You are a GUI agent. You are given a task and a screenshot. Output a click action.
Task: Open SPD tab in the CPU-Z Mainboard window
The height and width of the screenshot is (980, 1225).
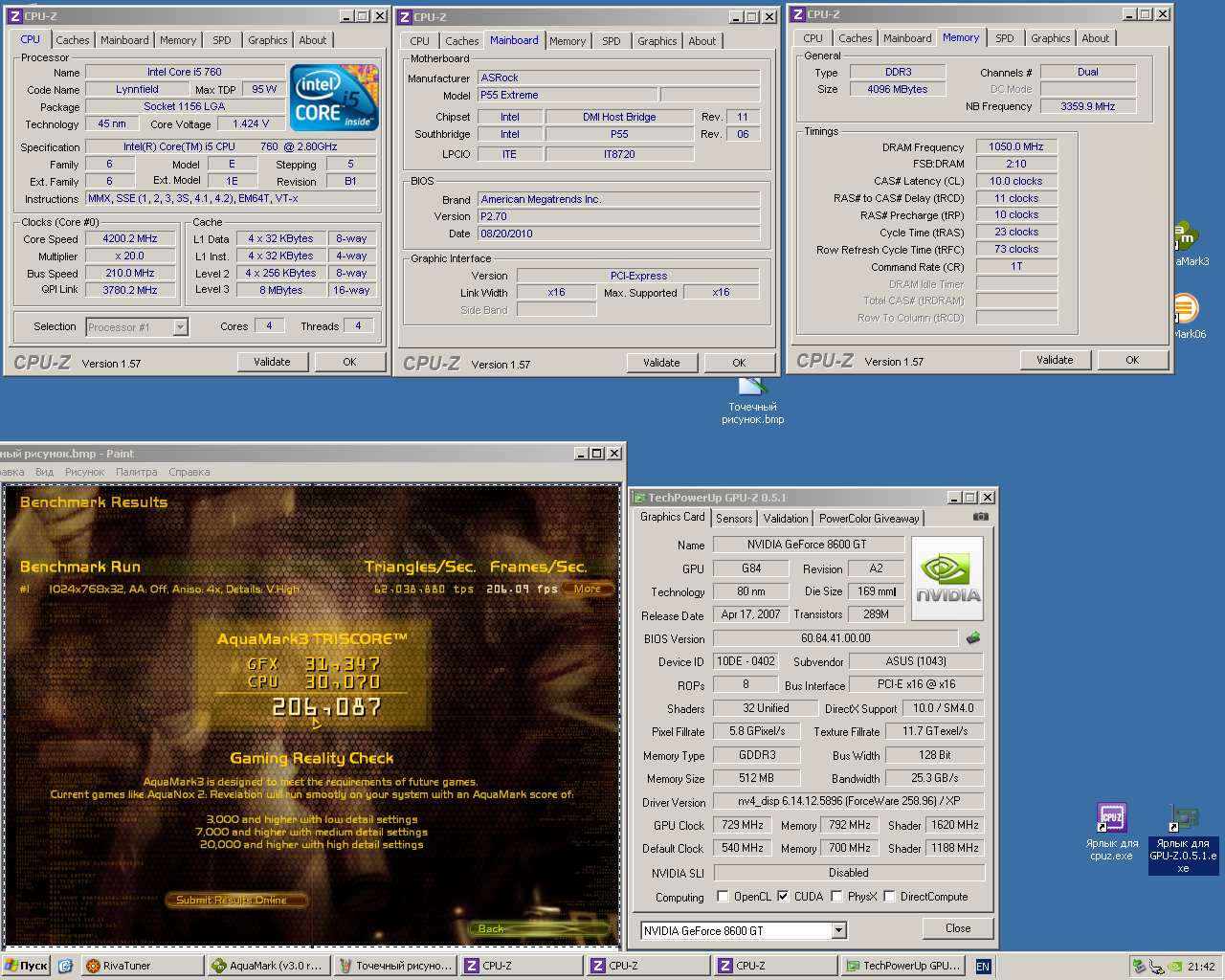[612, 41]
